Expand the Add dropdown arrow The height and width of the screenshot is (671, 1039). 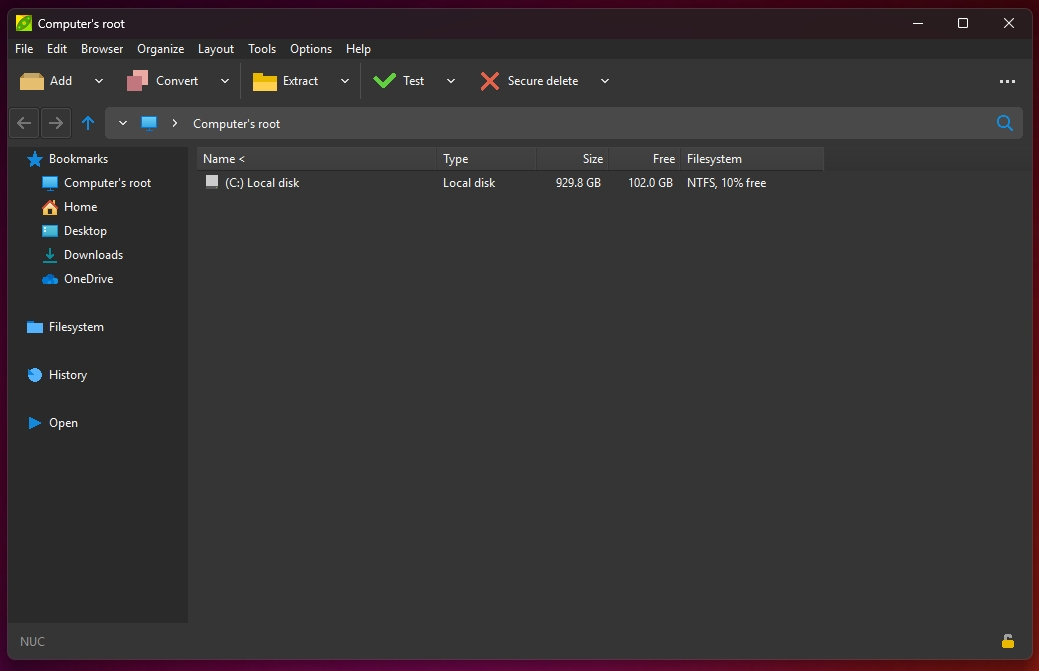pos(99,81)
